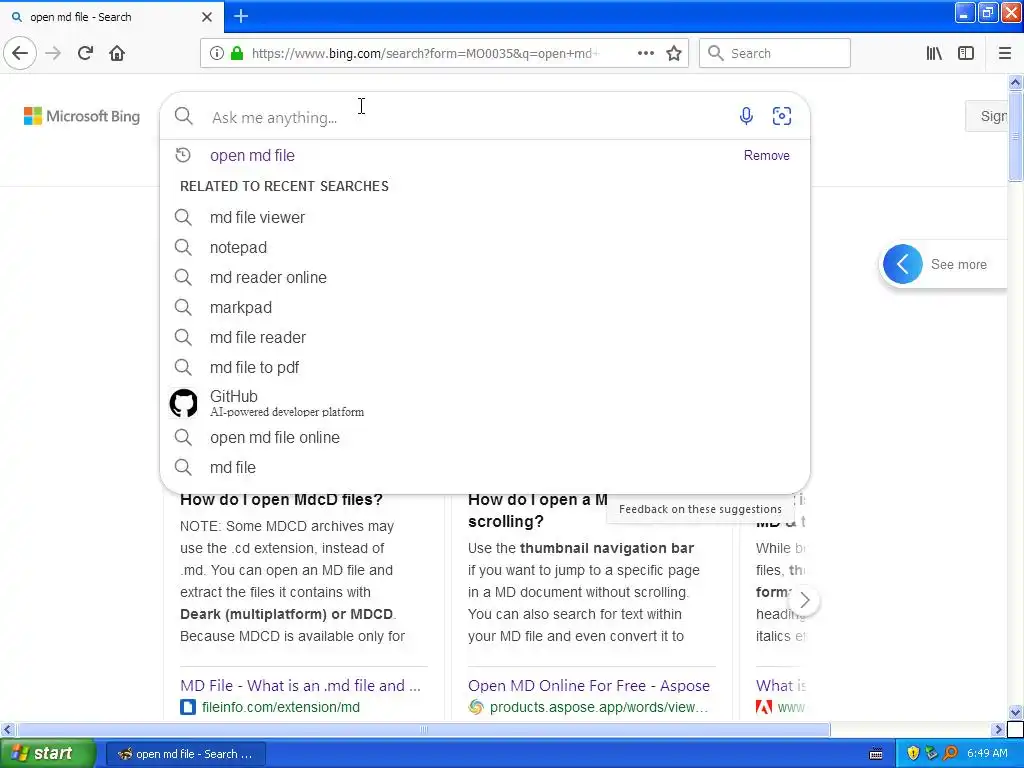Click the green secure padlock icon
Screen dimensions: 1024x768
point(237,53)
